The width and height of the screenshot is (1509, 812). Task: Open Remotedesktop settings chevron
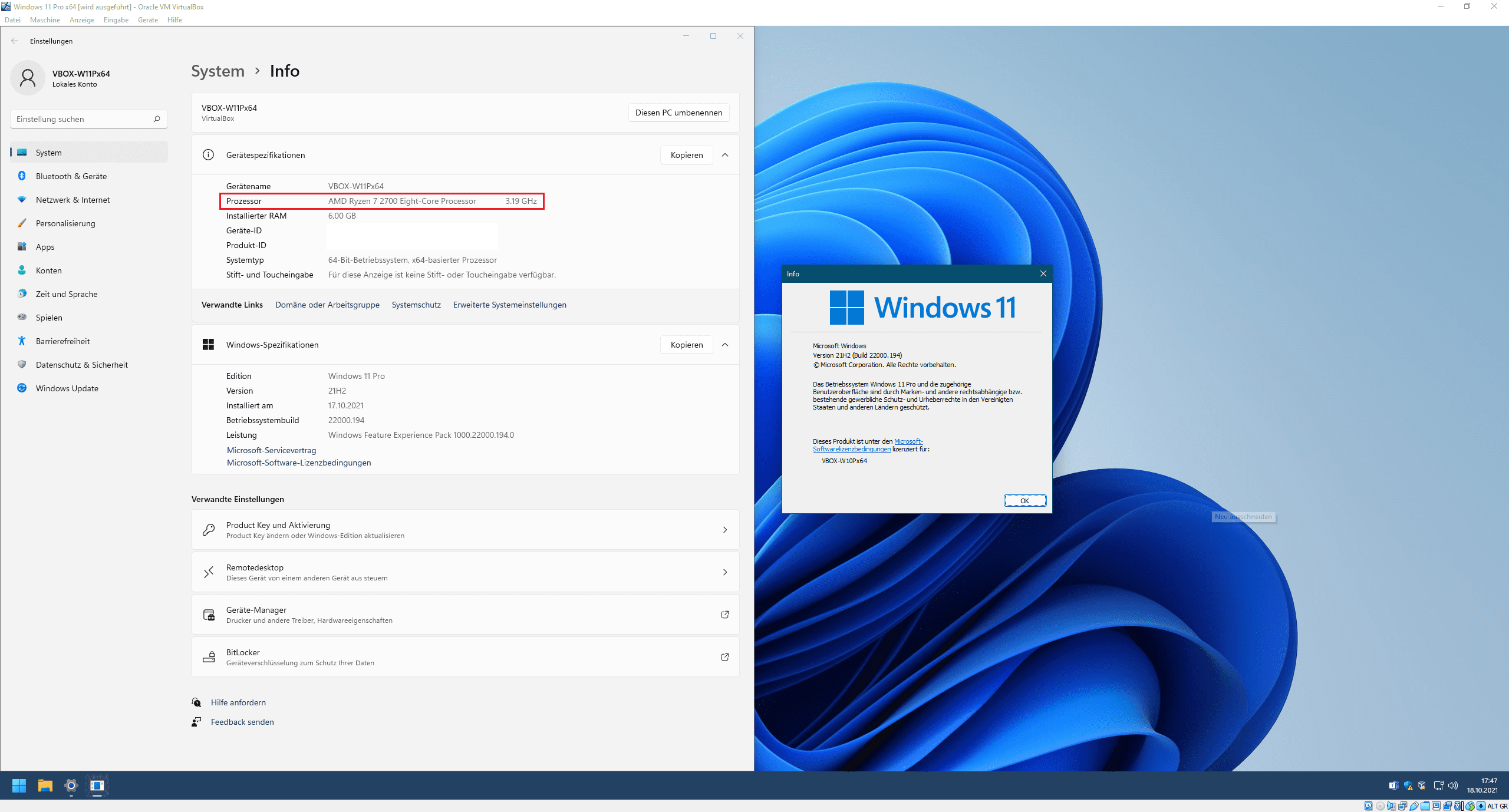725,572
